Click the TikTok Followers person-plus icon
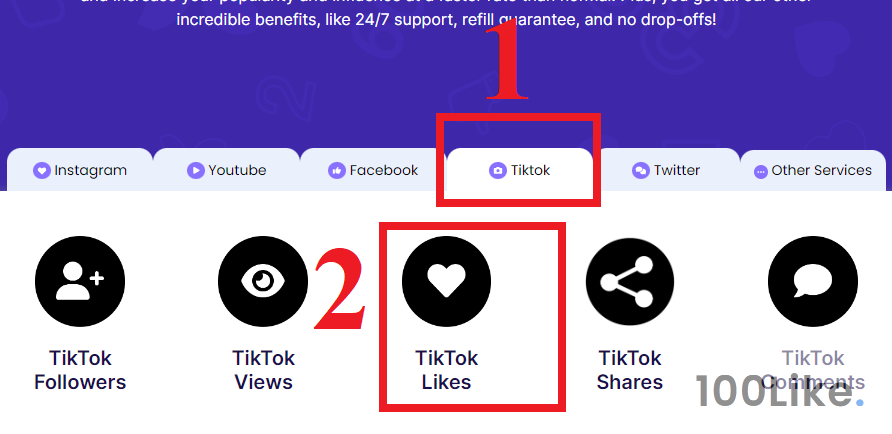This screenshot has height=434, width=892. click(x=80, y=281)
